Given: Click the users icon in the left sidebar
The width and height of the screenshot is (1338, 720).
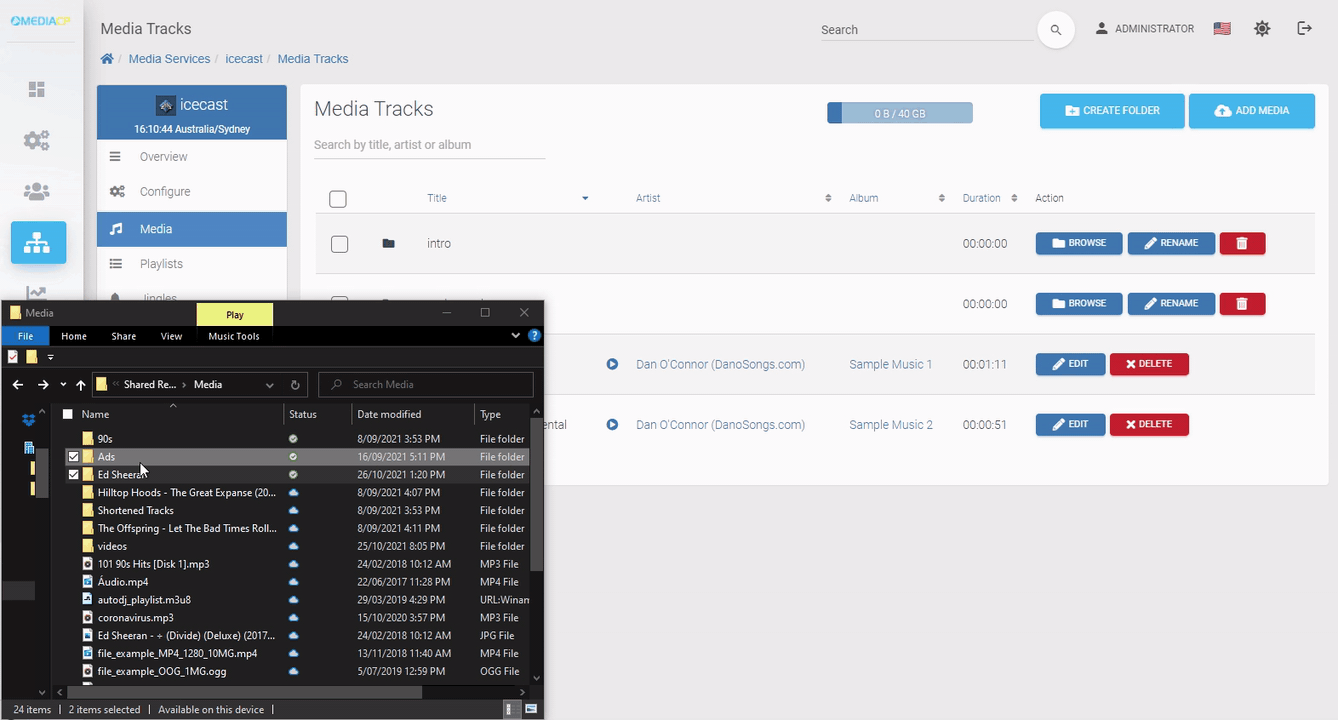Looking at the screenshot, I should coord(36,191).
